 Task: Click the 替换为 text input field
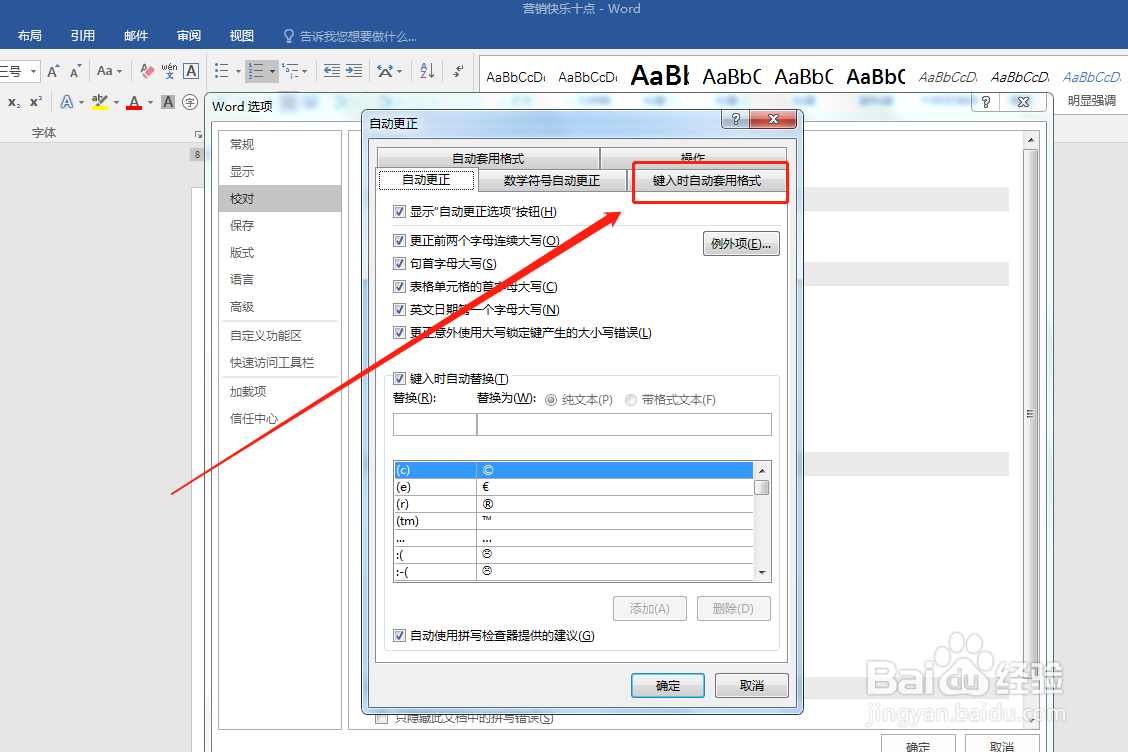click(624, 425)
